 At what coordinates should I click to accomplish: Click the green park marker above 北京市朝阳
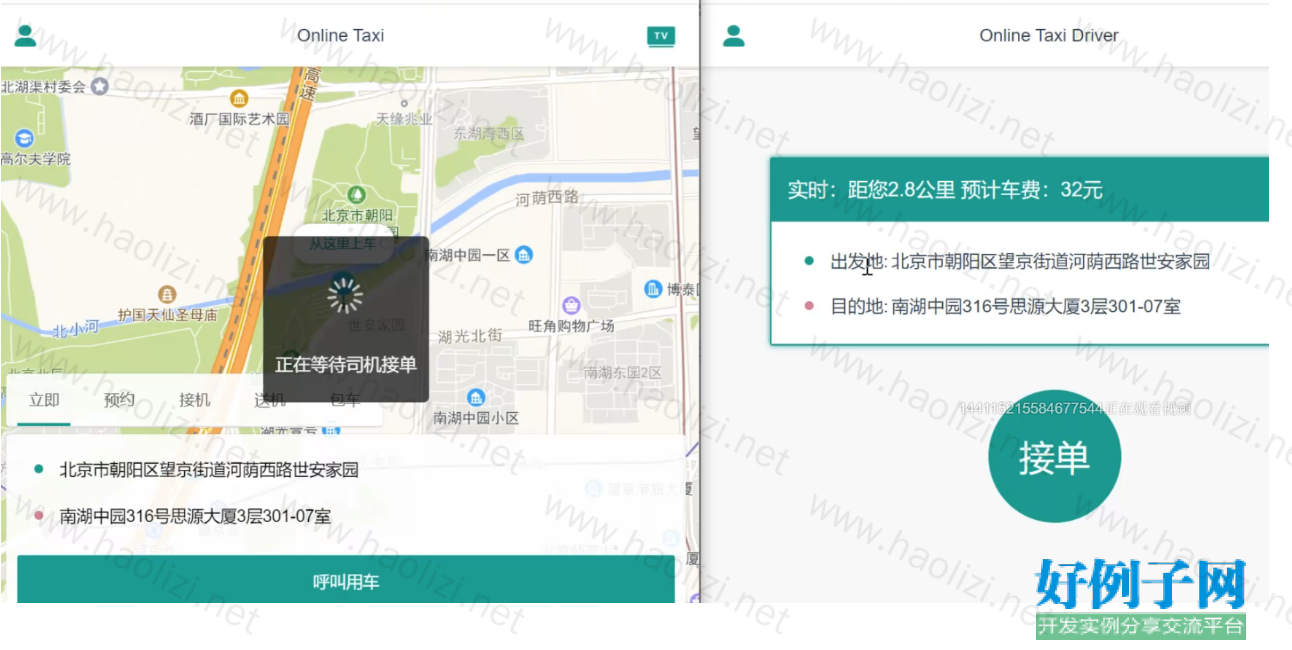pyautogui.click(x=354, y=194)
